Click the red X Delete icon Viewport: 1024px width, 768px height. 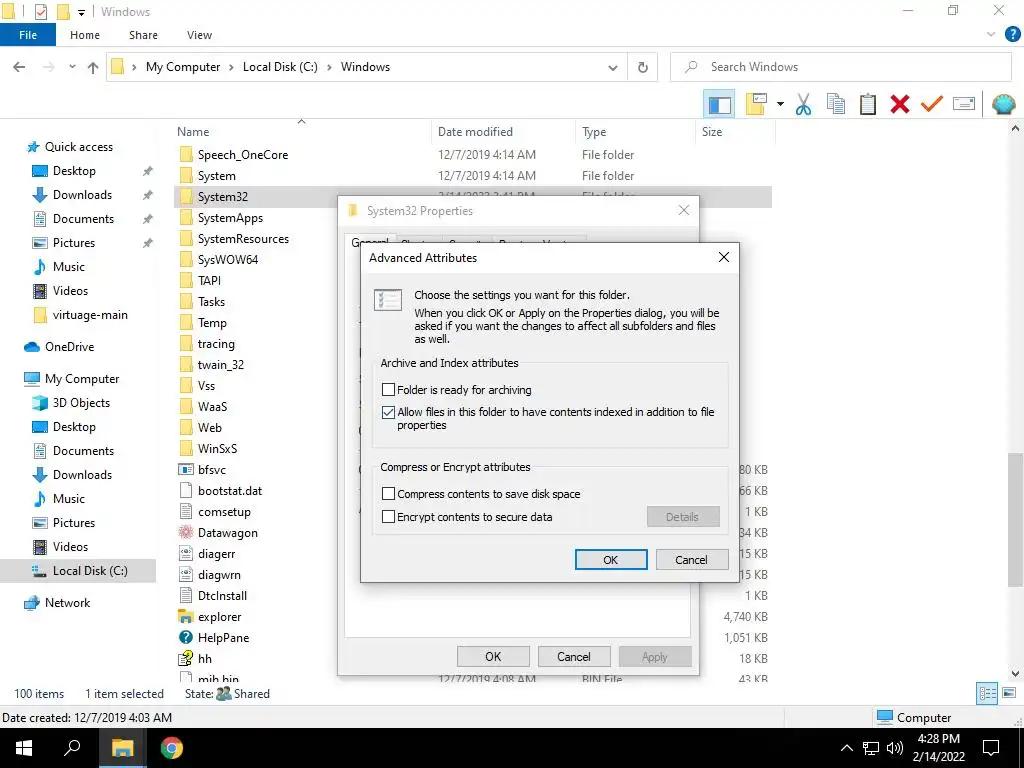[x=899, y=104]
